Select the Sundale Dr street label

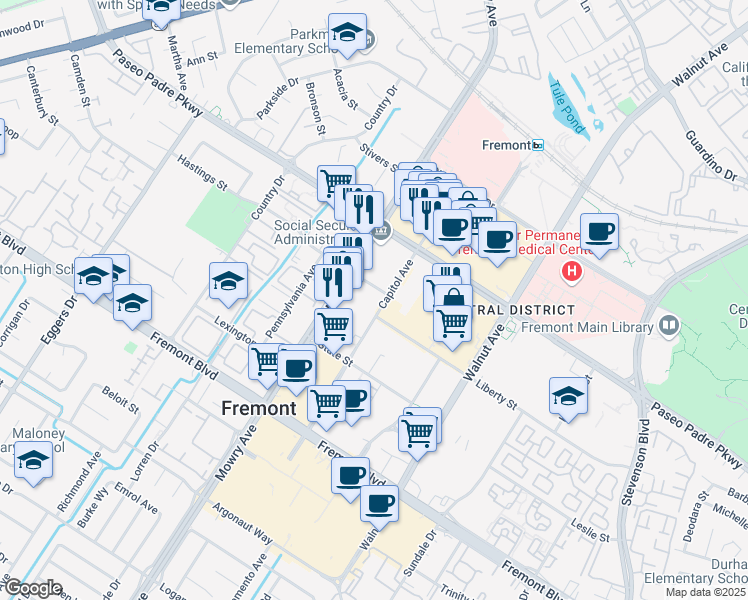(x=420, y=553)
